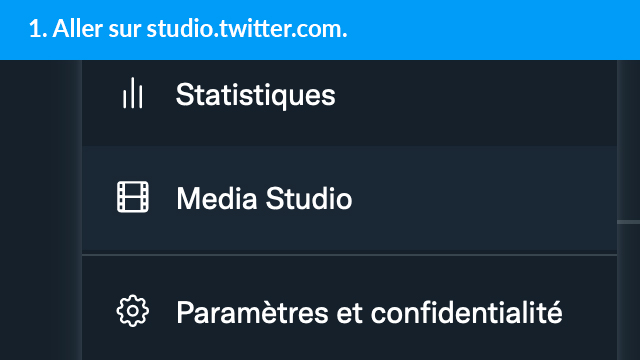Image resolution: width=640 pixels, height=360 pixels.
Task: Select the Statistiques row in the dark menu
Action: (x=349, y=103)
